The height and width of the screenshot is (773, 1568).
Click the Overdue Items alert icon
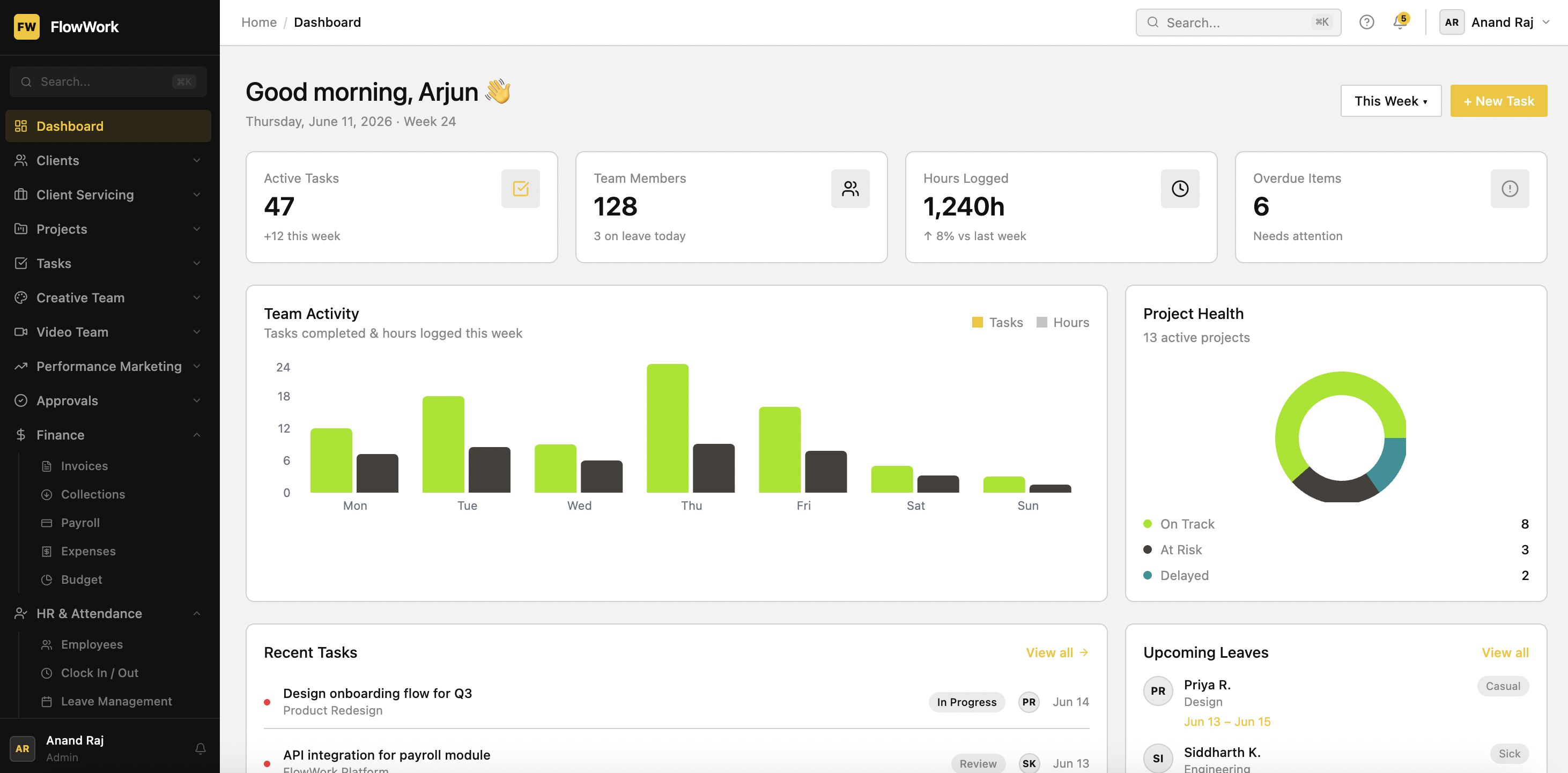[1510, 189]
